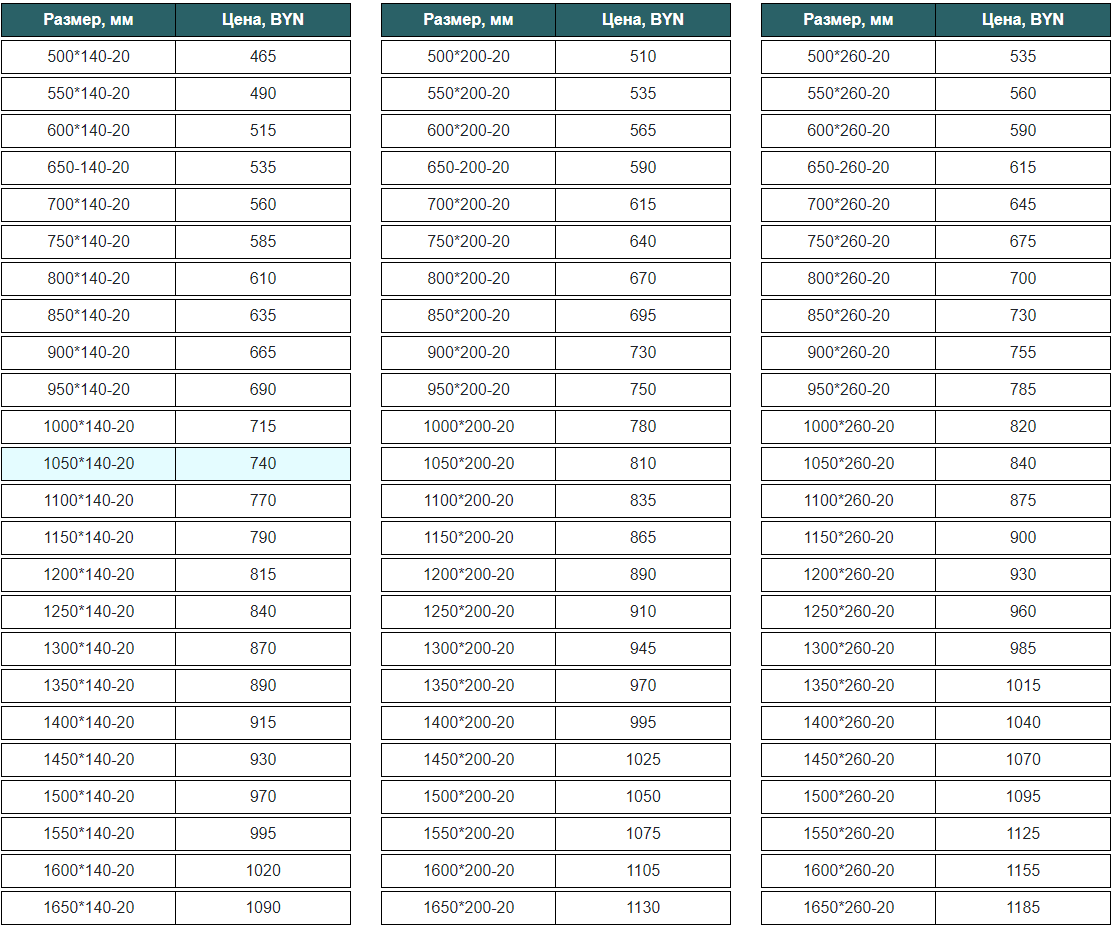Click the size cell 1650*260-20

point(849,907)
